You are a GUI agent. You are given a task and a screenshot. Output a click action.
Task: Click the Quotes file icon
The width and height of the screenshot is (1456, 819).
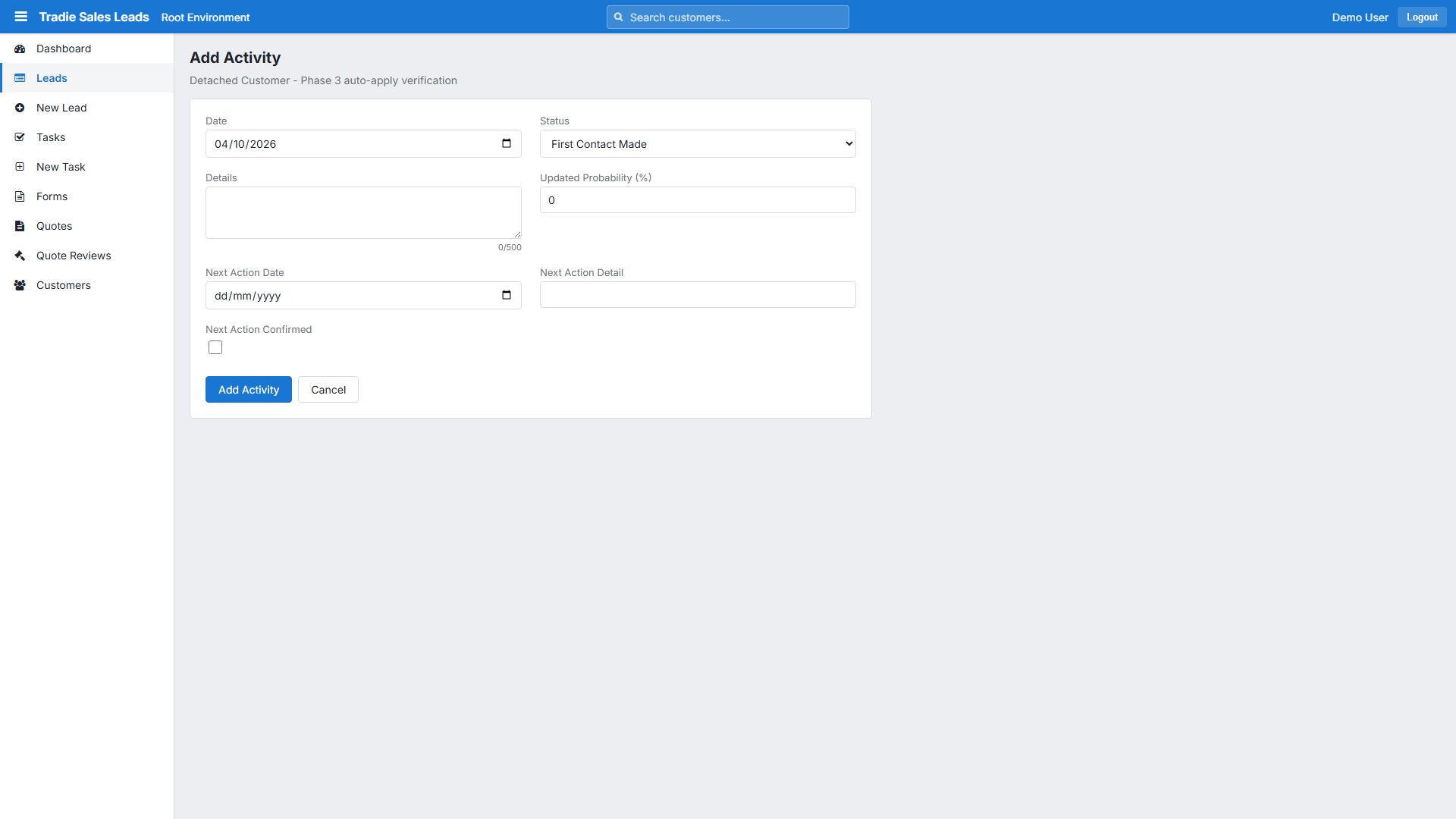(x=20, y=226)
